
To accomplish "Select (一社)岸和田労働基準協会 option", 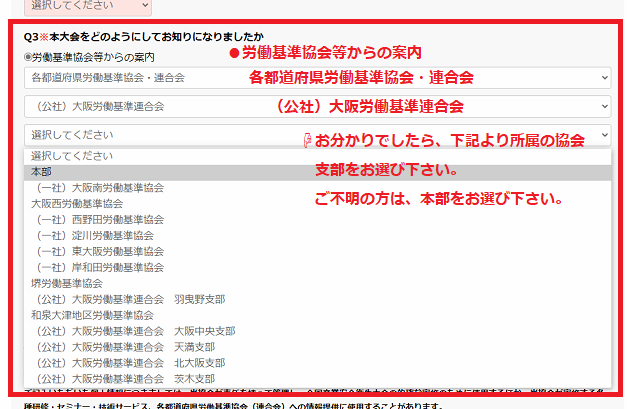I will click(x=317, y=267).
